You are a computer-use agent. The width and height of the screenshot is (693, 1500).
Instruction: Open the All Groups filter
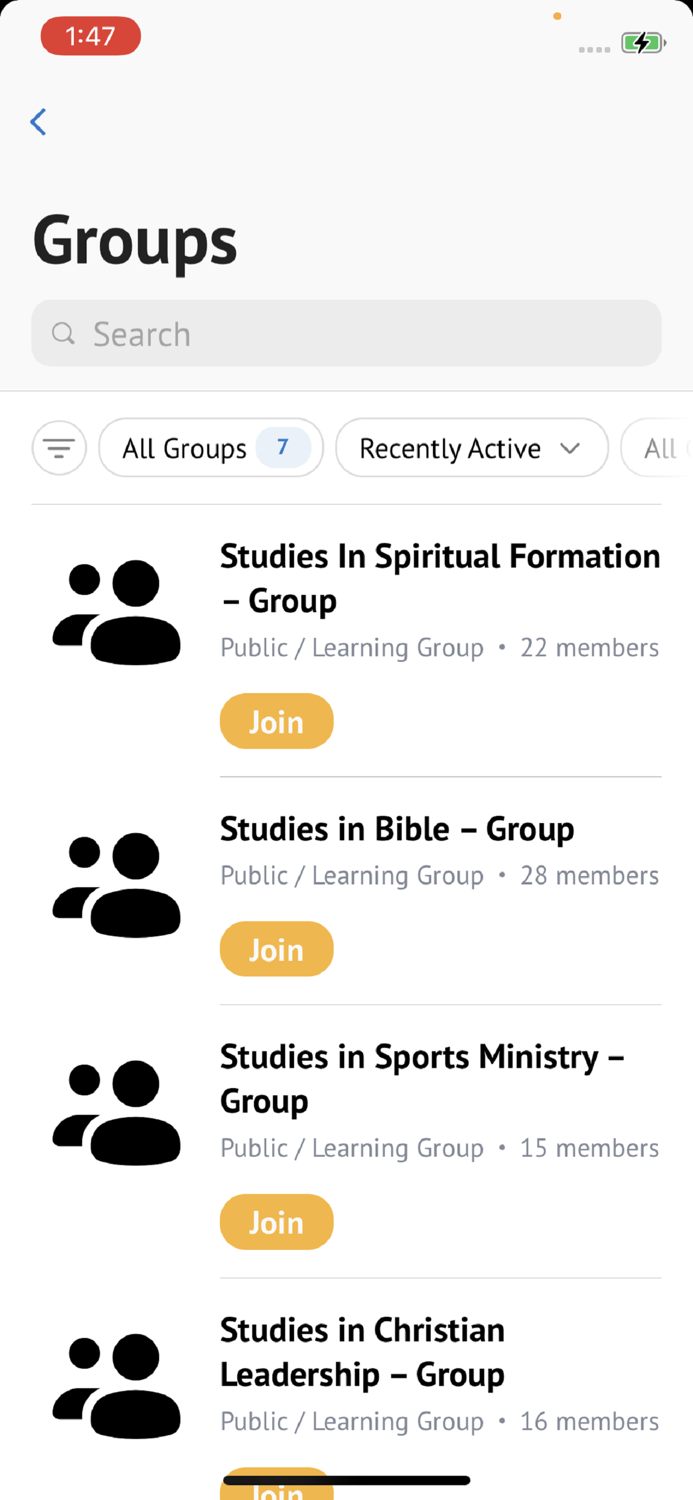point(210,448)
